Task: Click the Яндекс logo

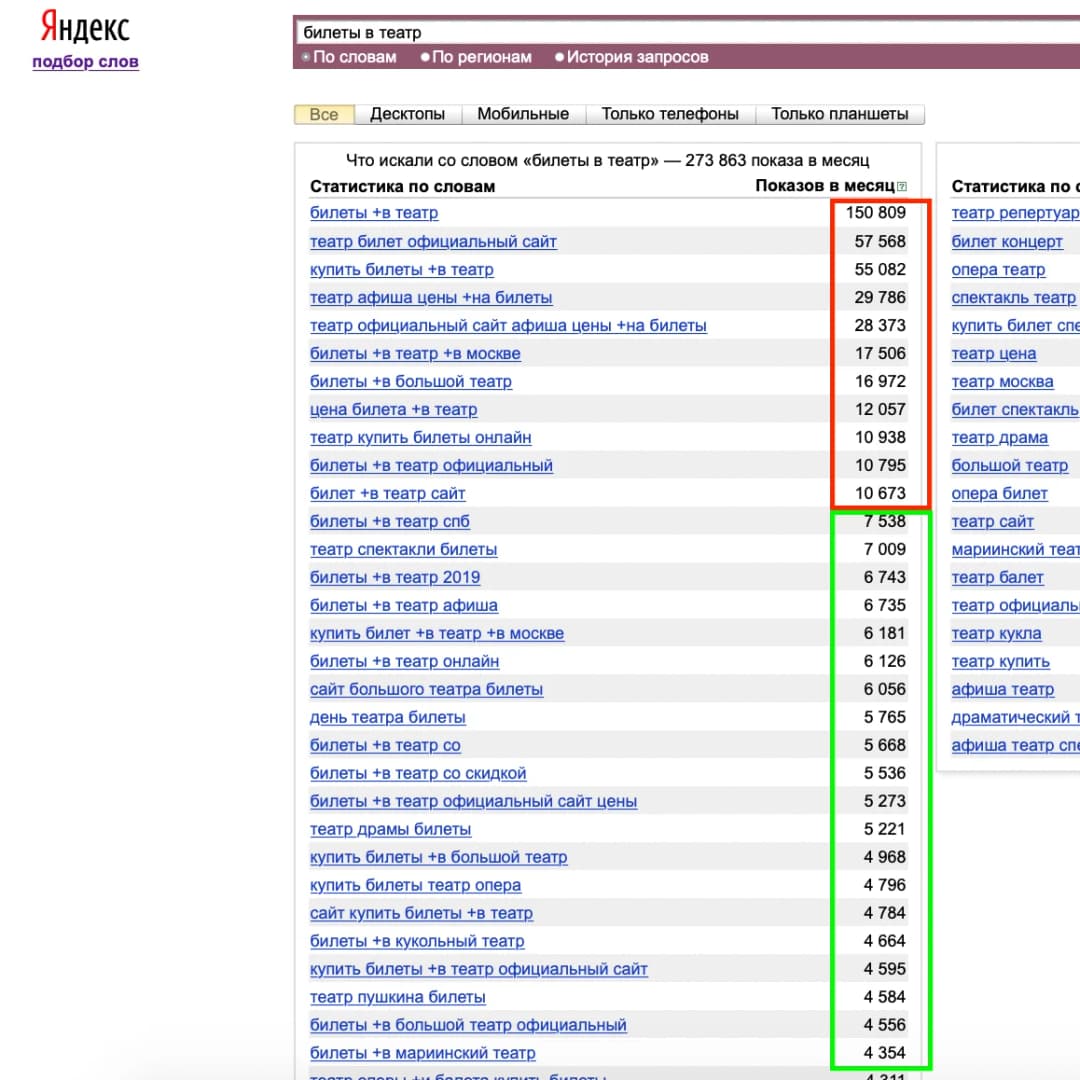Action: [85, 27]
